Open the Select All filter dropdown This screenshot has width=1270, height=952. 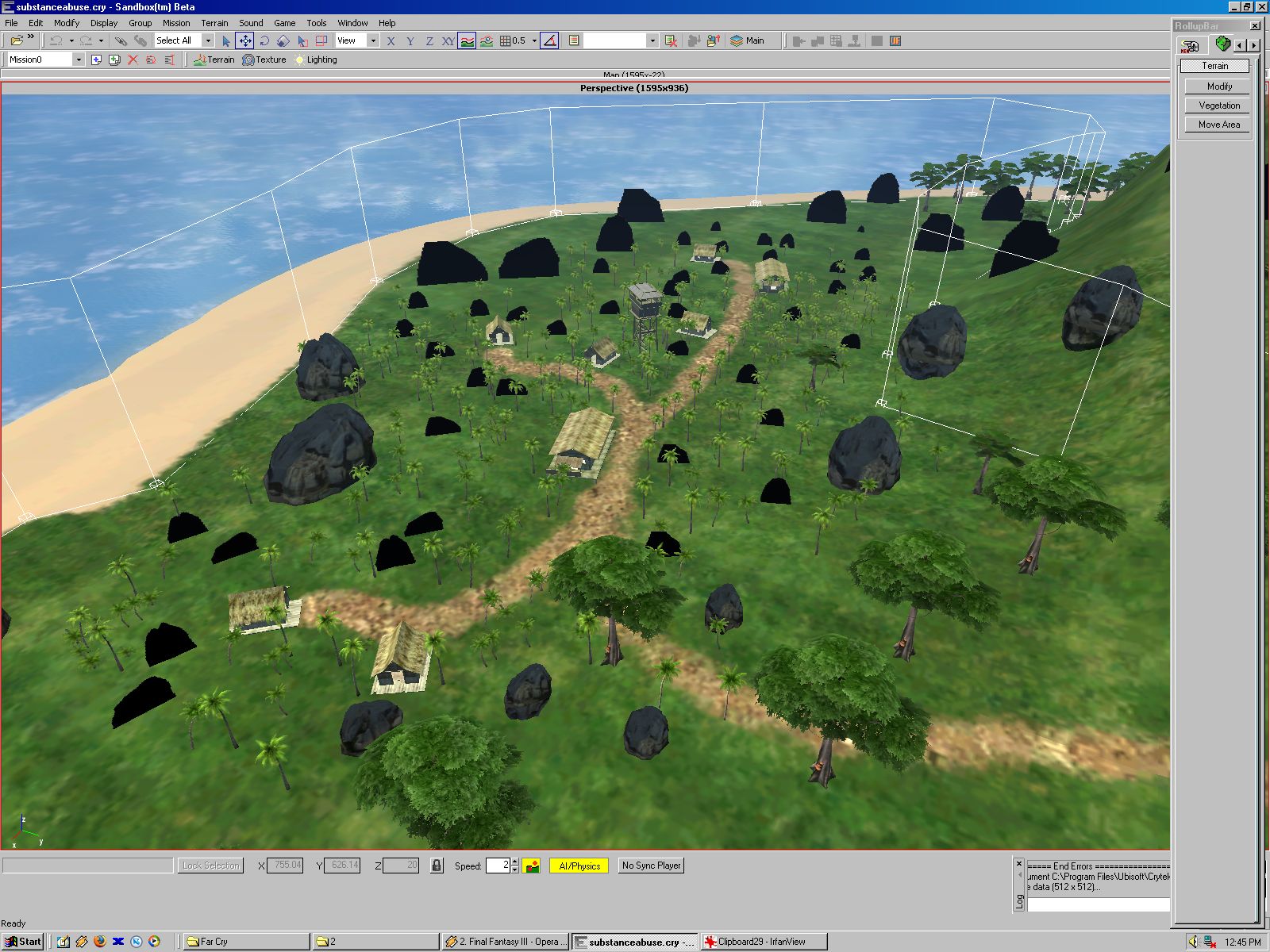[208, 40]
